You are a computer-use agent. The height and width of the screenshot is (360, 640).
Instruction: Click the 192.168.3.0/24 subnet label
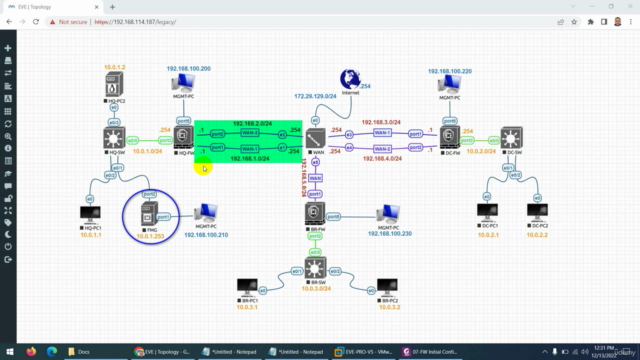(381, 122)
